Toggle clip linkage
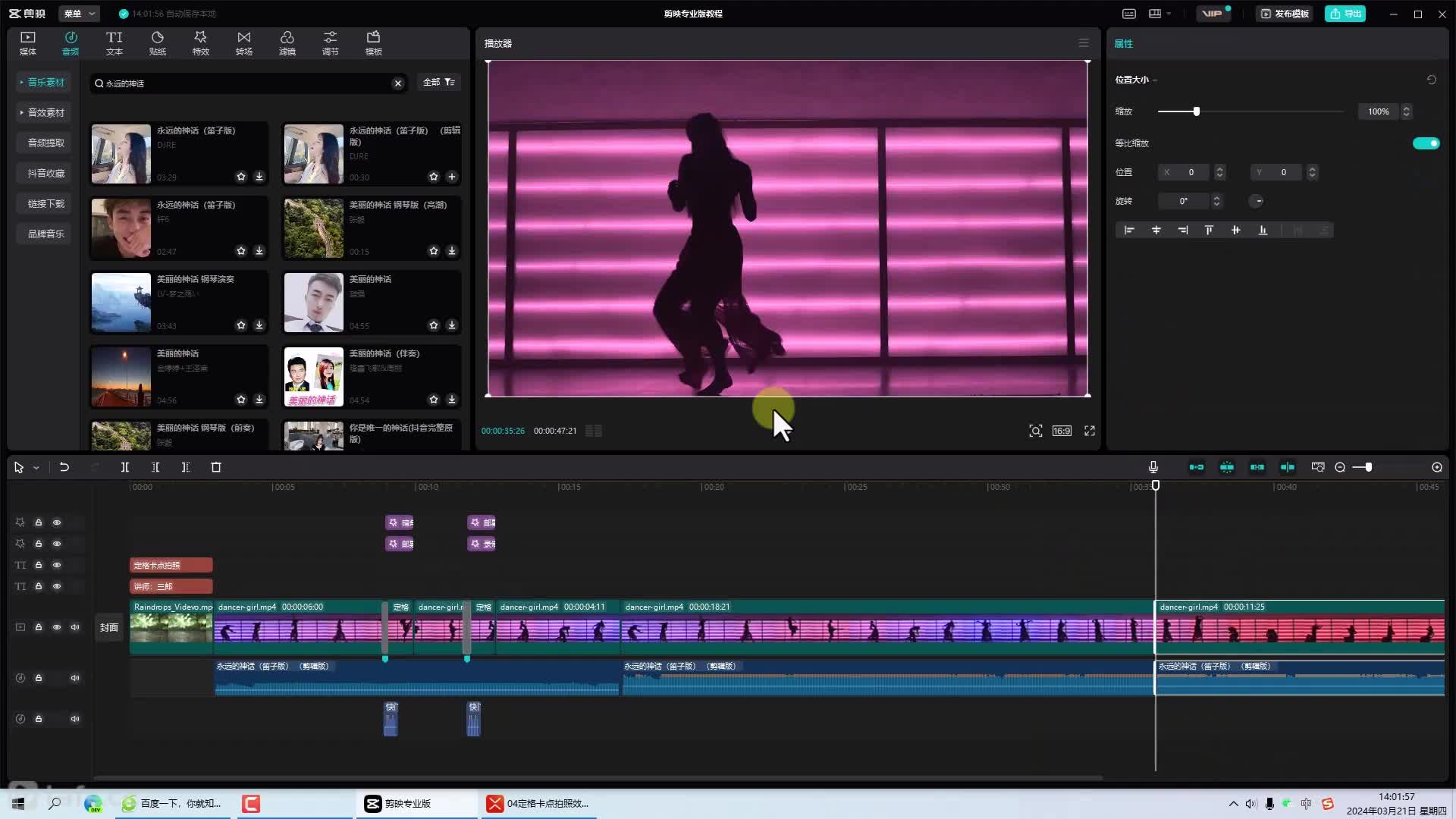Viewport: 1456px width, 819px height. (1257, 467)
